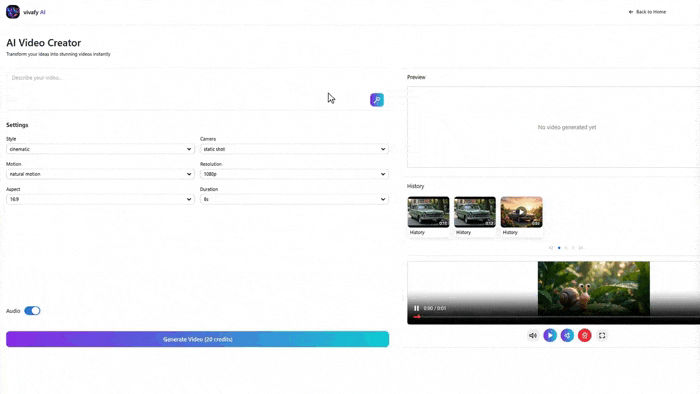Click the share icon below the video
The height and width of the screenshot is (394, 700).
[567, 335]
